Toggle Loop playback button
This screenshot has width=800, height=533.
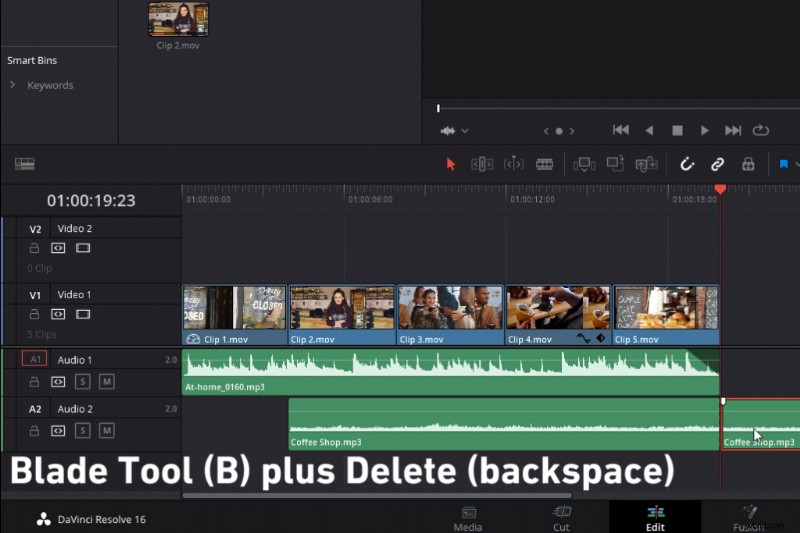click(761, 131)
